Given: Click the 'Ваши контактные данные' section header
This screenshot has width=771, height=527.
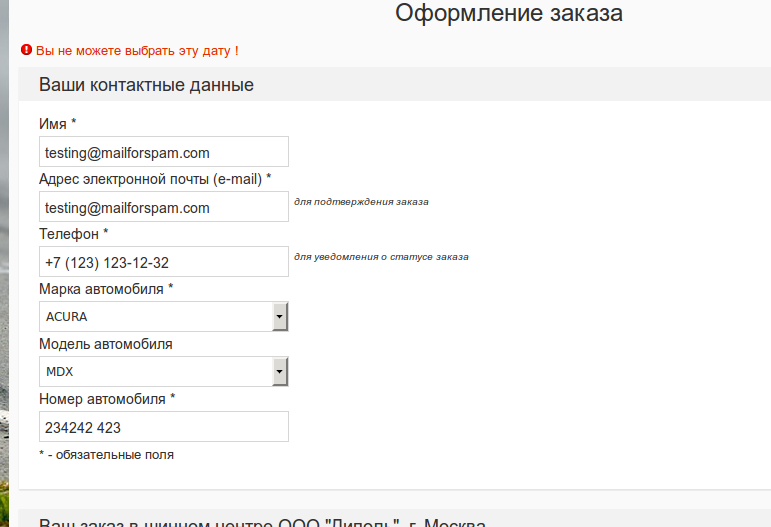Looking at the screenshot, I should [147, 85].
